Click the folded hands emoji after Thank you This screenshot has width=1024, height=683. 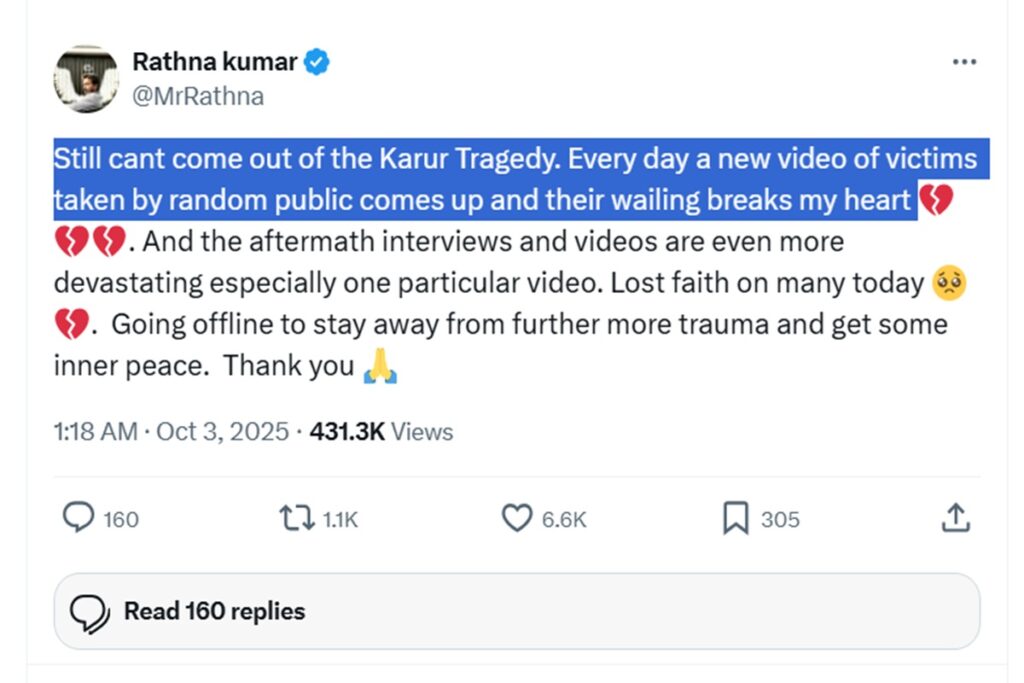[x=380, y=367]
